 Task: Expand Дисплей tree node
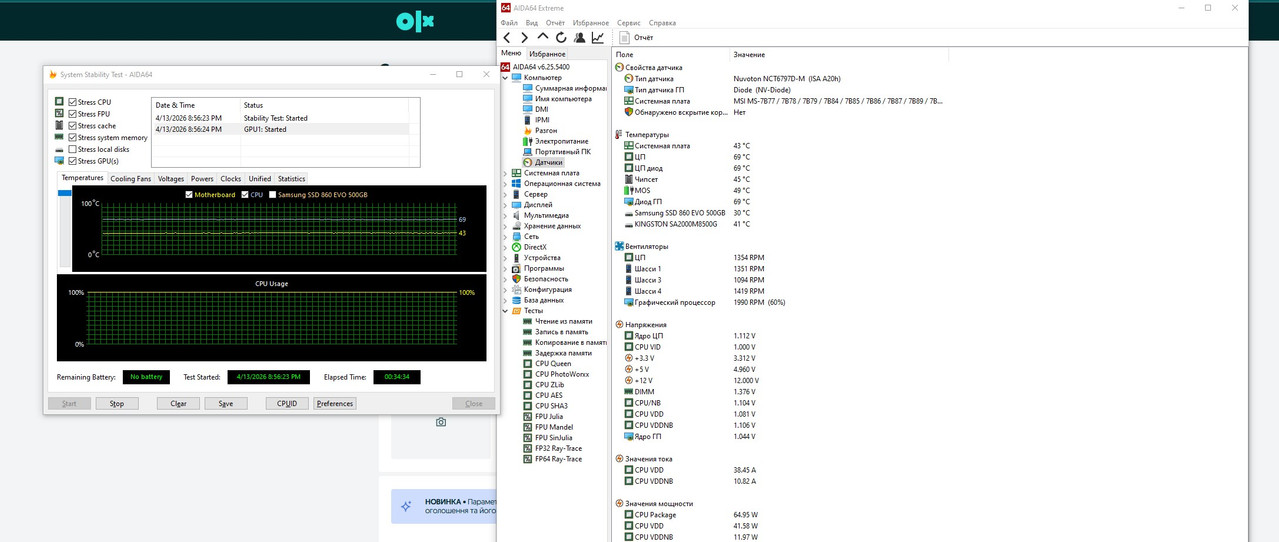(x=505, y=204)
